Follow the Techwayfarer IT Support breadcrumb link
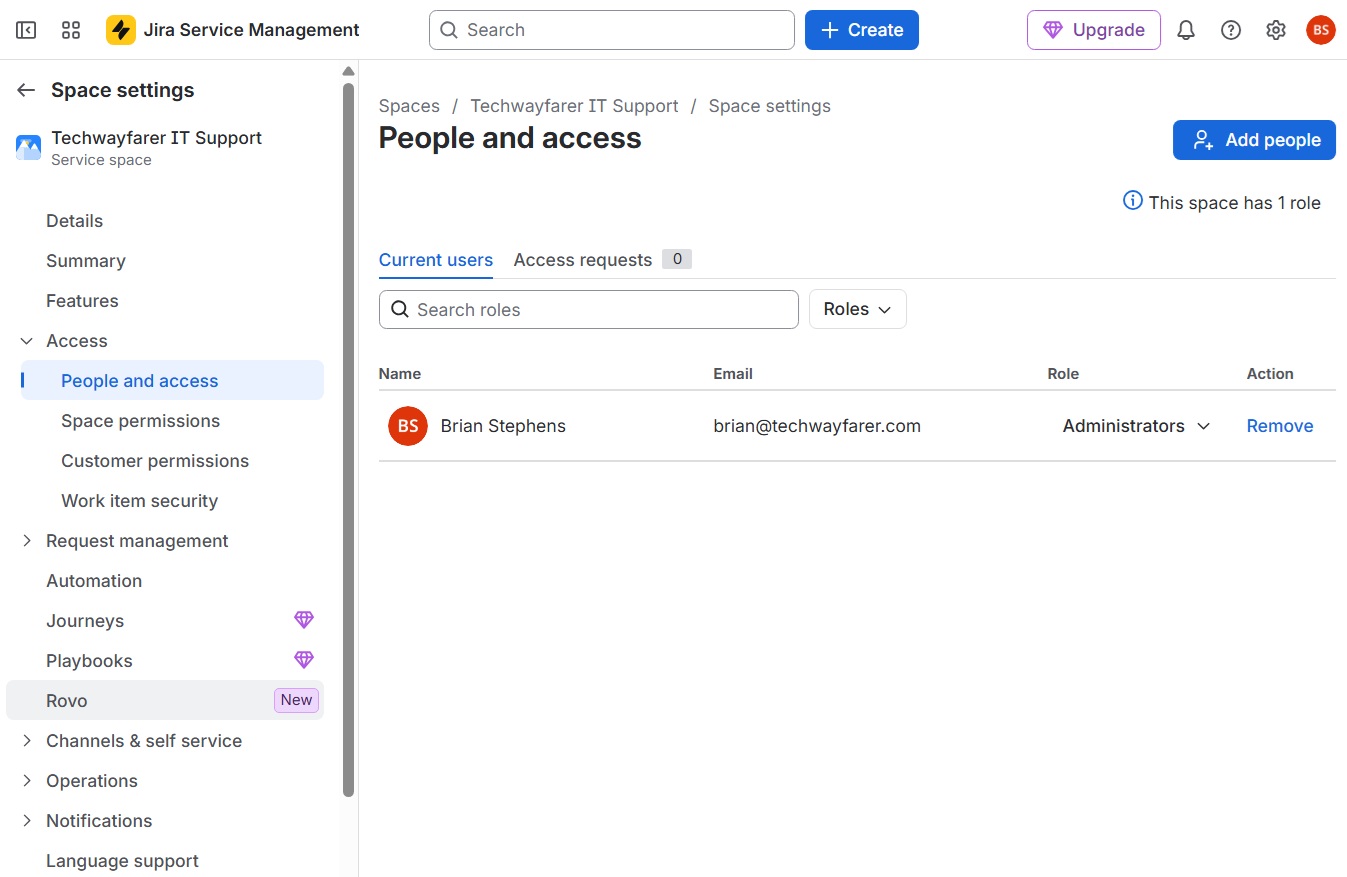Image resolution: width=1347 pixels, height=877 pixels. coord(574,106)
